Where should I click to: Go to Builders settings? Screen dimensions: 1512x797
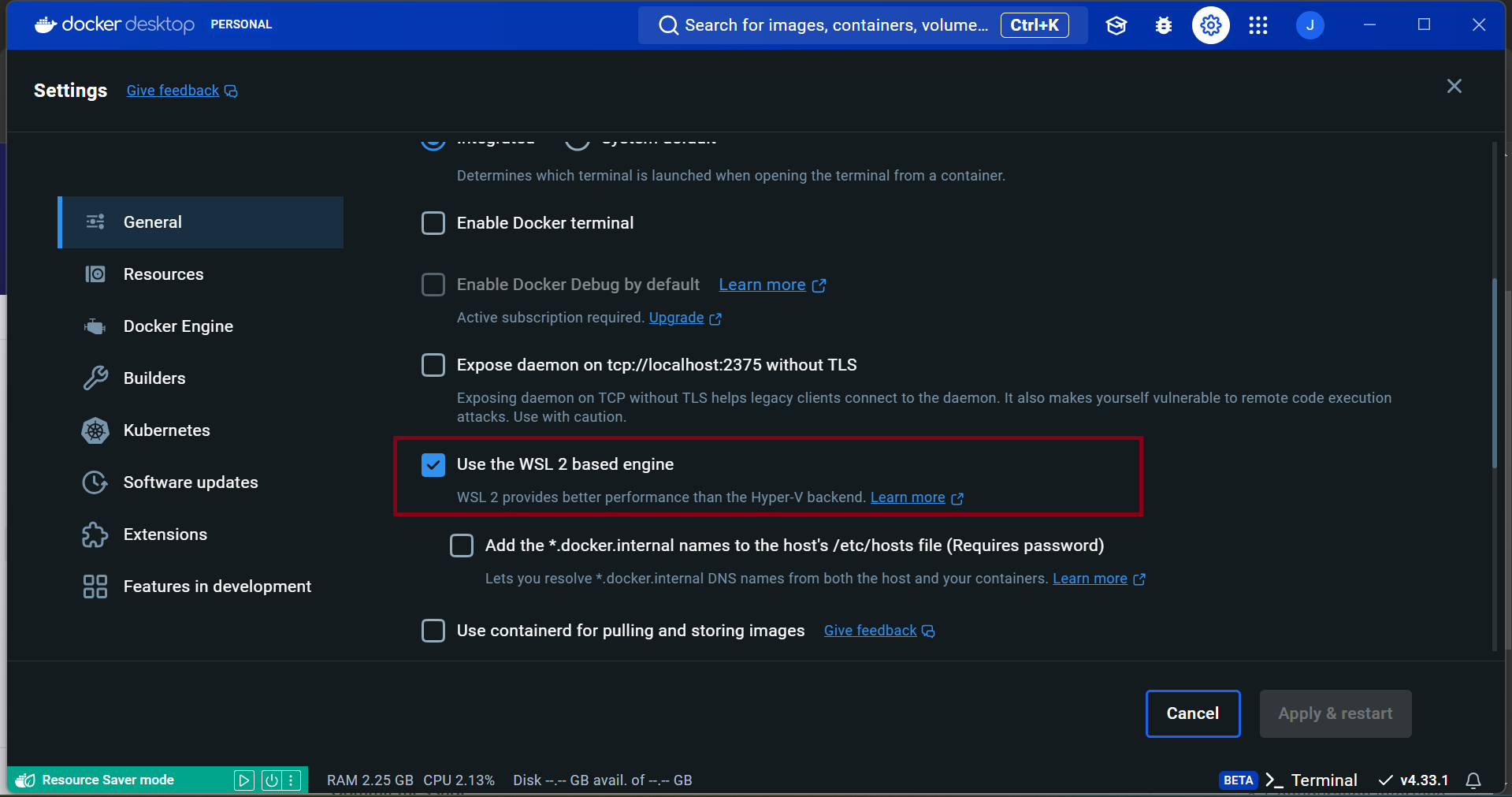coord(201,378)
